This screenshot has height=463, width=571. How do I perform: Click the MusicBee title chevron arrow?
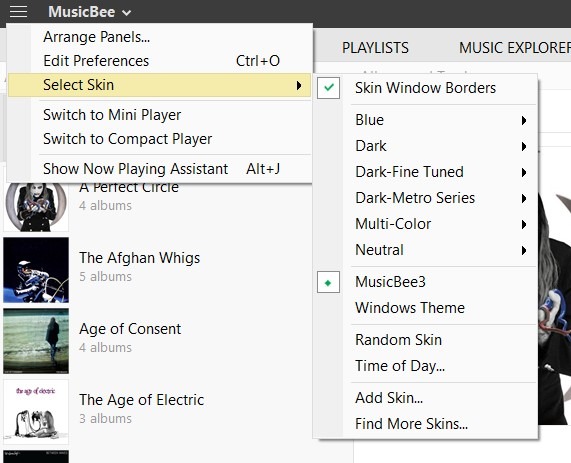(x=126, y=13)
